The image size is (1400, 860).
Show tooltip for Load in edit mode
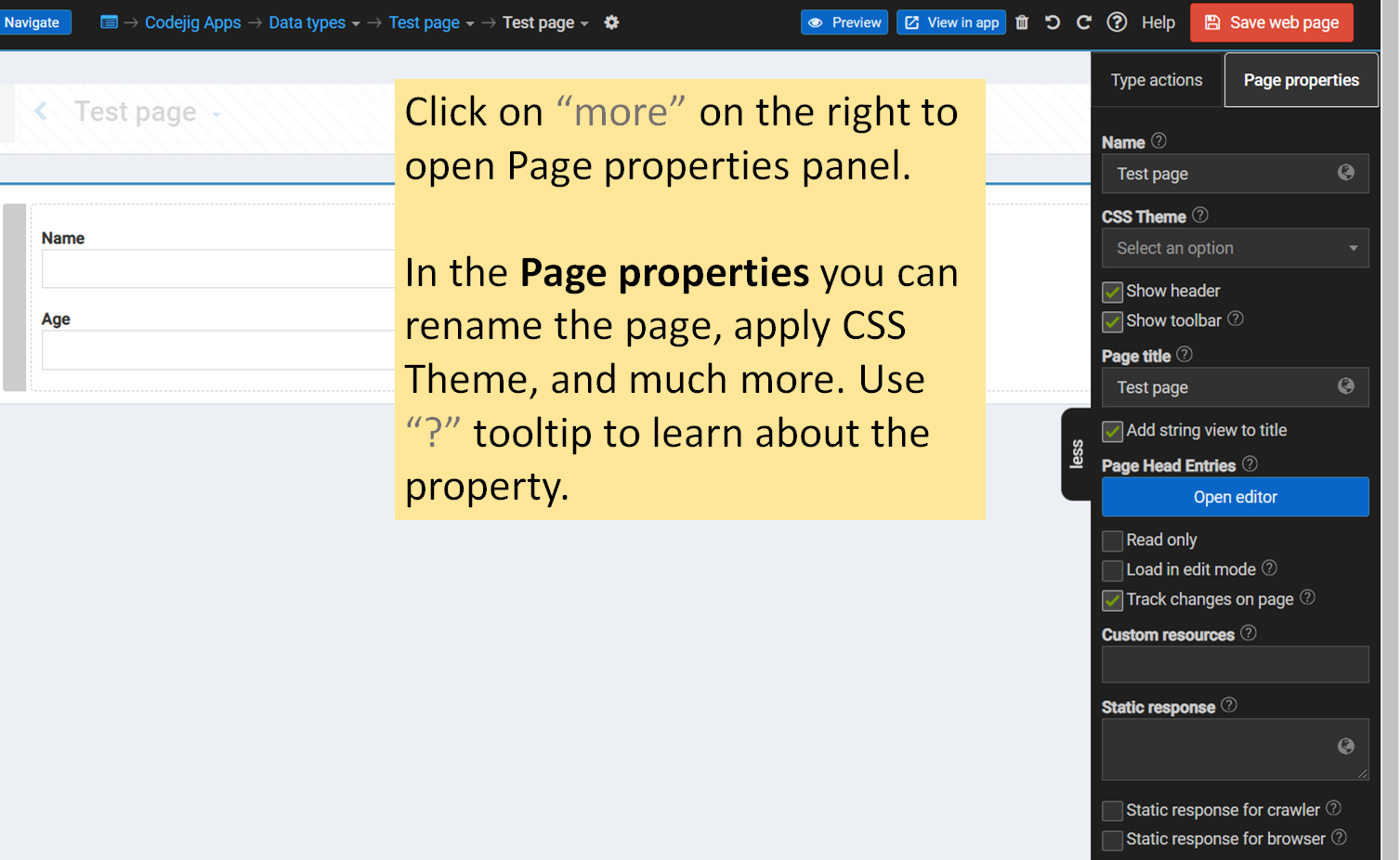click(1269, 568)
